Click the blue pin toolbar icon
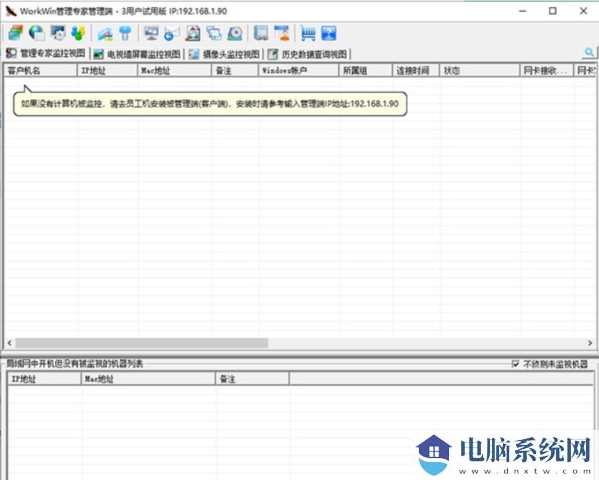Viewport: 599px width, 480px height. click(x=125, y=33)
